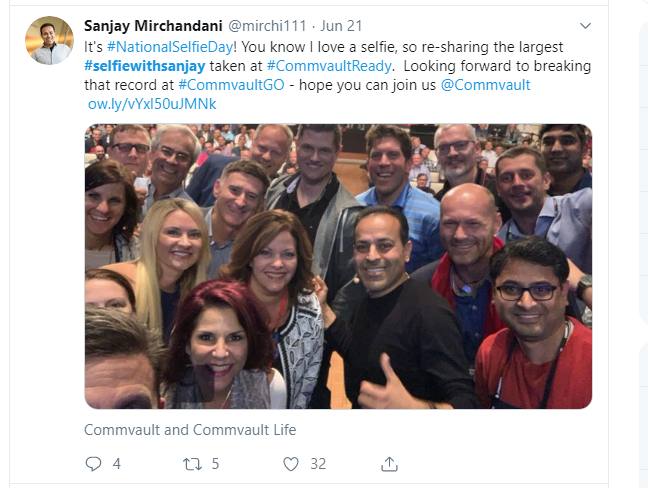
Task: Open the @mirchi111 handle
Action: [x=267, y=26]
